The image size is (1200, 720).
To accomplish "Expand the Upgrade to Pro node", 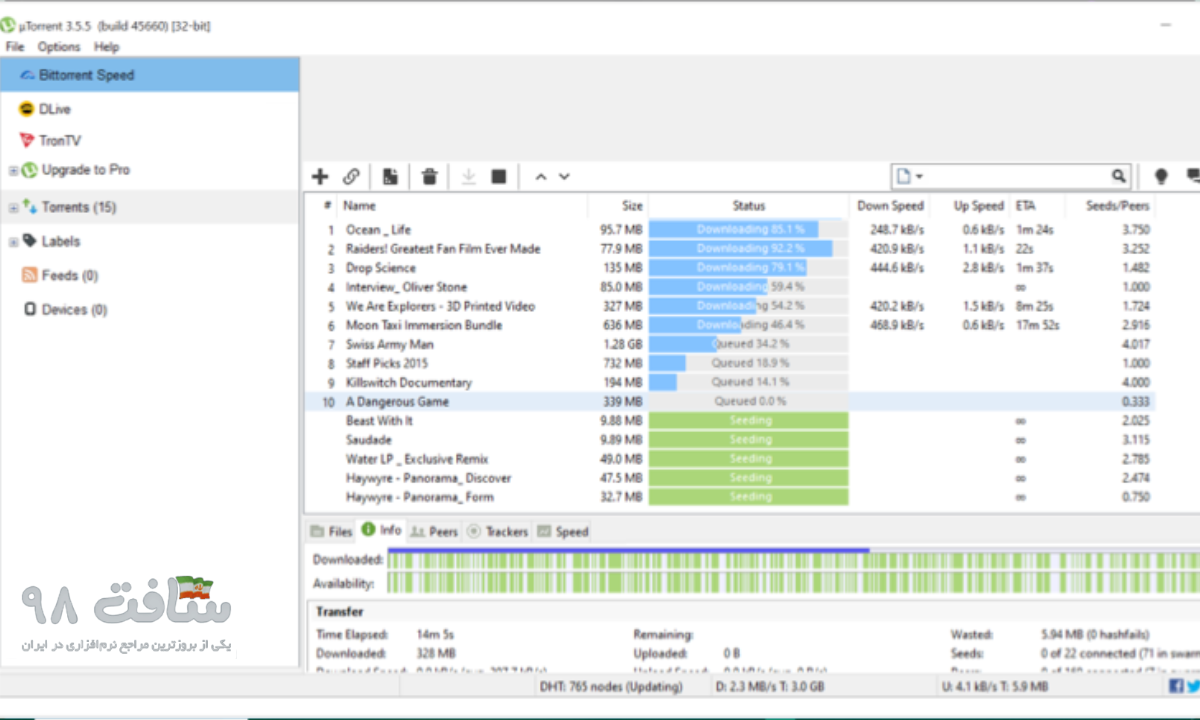I will click(13, 171).
